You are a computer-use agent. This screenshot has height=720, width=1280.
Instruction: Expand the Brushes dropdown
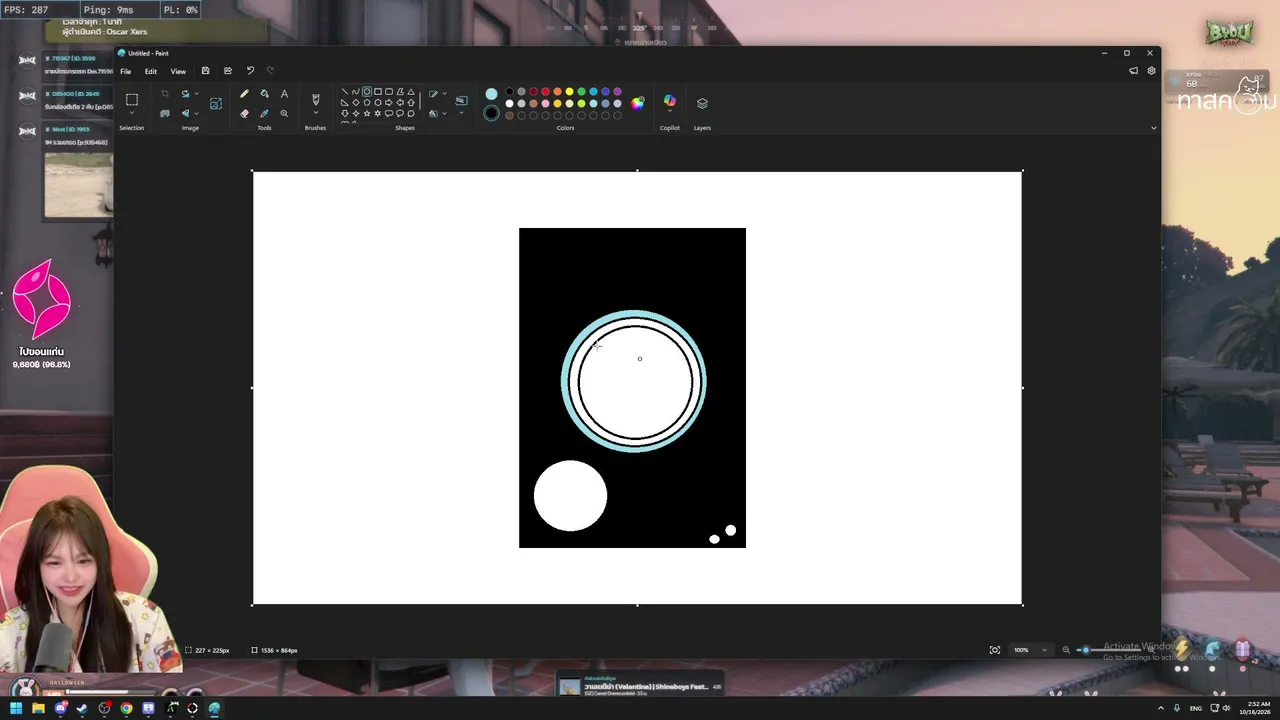[x=315, y=113]
